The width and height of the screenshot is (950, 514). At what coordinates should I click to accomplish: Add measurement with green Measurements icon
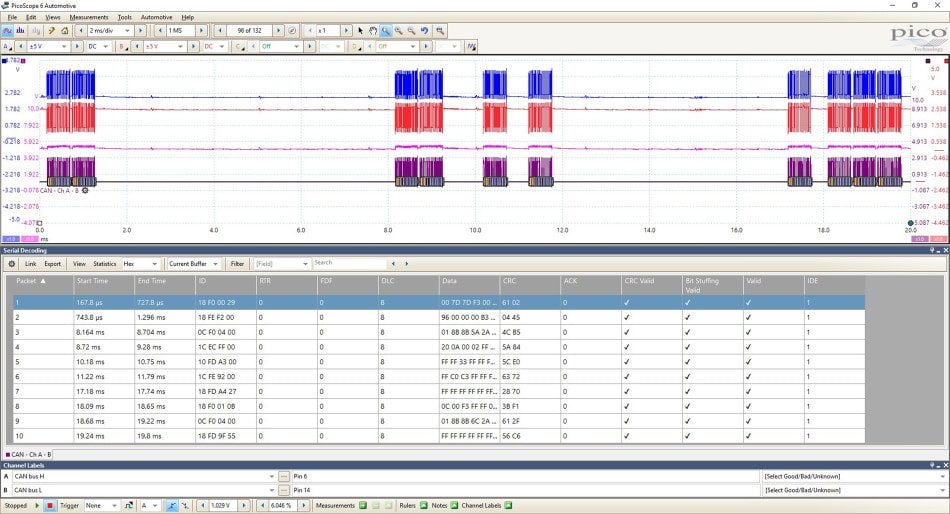tap(363, 506)
